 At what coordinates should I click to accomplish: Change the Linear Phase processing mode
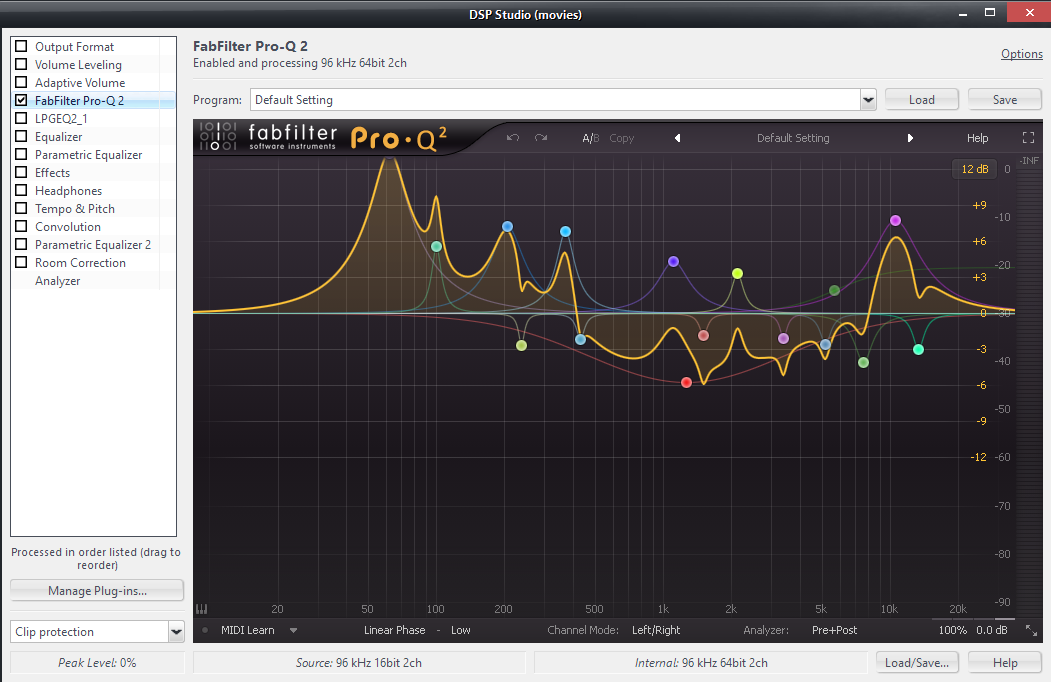click(394, 630)
